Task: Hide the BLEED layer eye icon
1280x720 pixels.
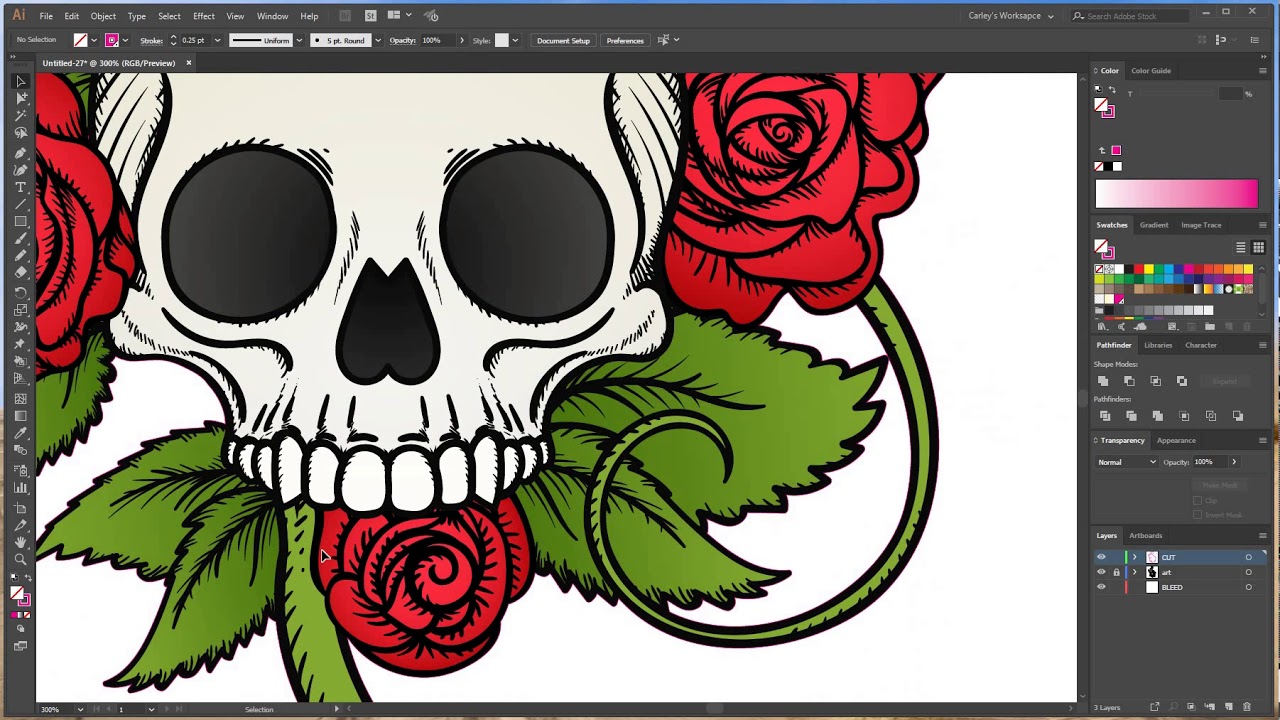Action: point(1101,587)
